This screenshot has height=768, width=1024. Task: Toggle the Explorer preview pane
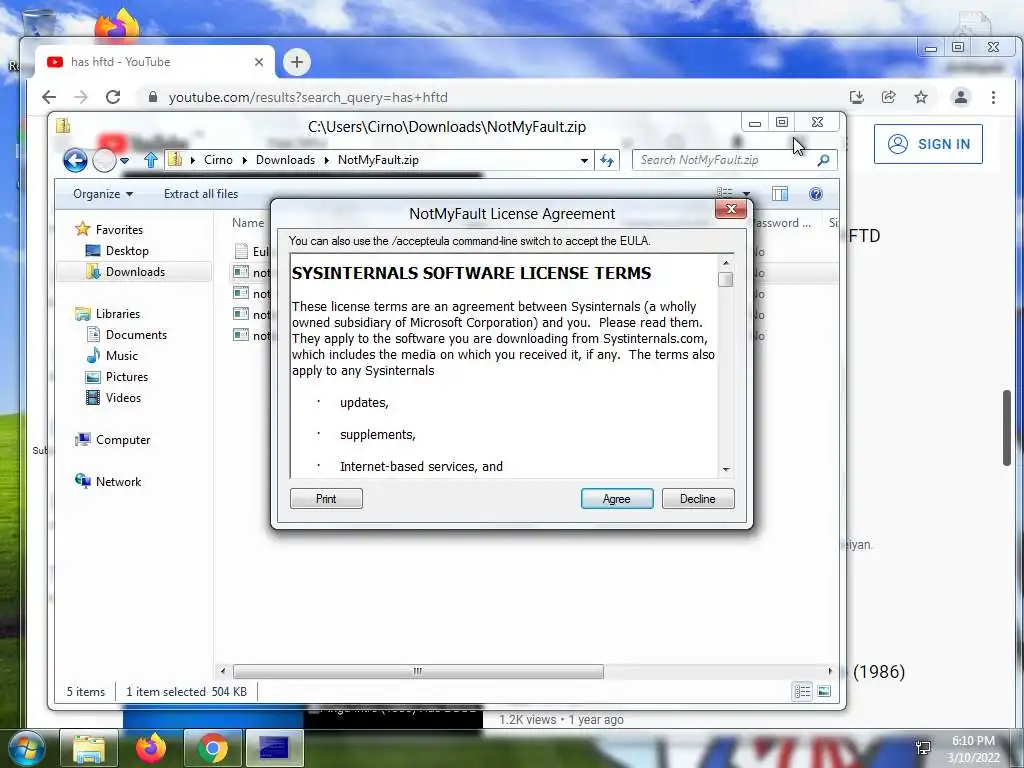(x=780, y=194)
